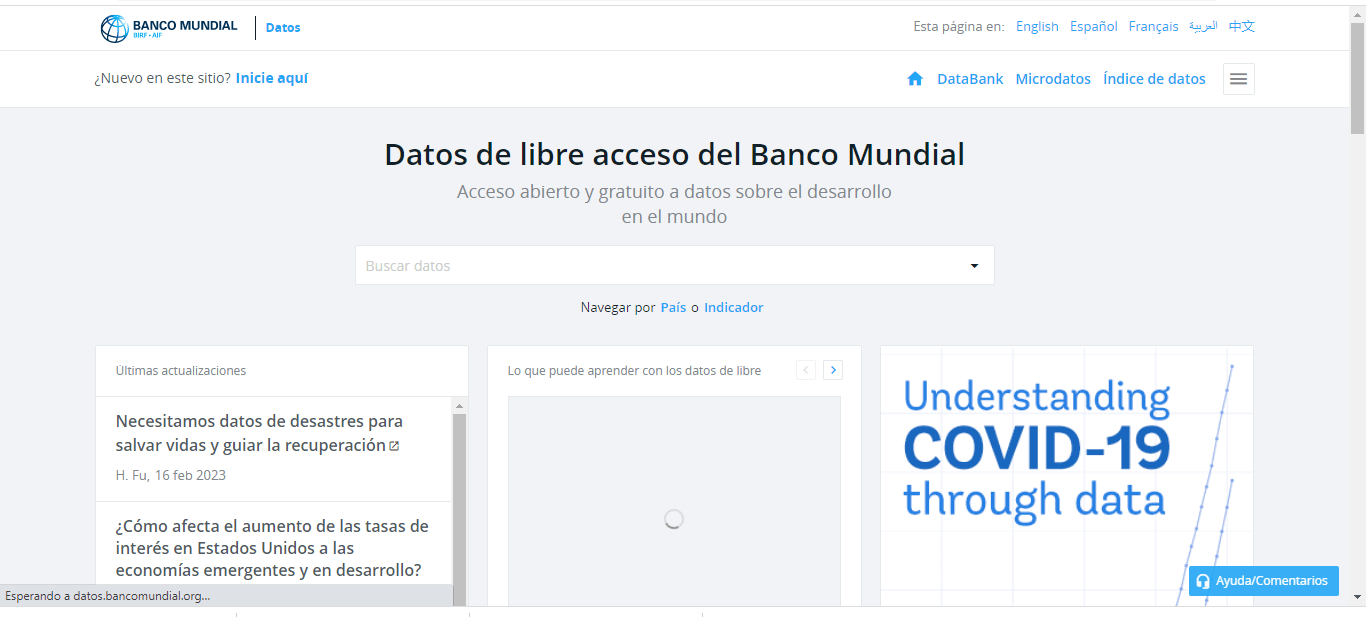The width and height of the screenshot is (1366, 617).
Task: Open Microdatos in navigation
Action: click(x=1053, y=79)
